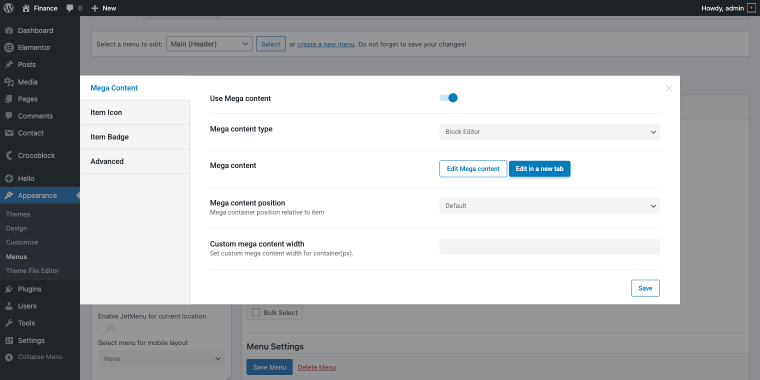
Task: Click the Collapse Menu arrow icon
Action: coord(8,357)
